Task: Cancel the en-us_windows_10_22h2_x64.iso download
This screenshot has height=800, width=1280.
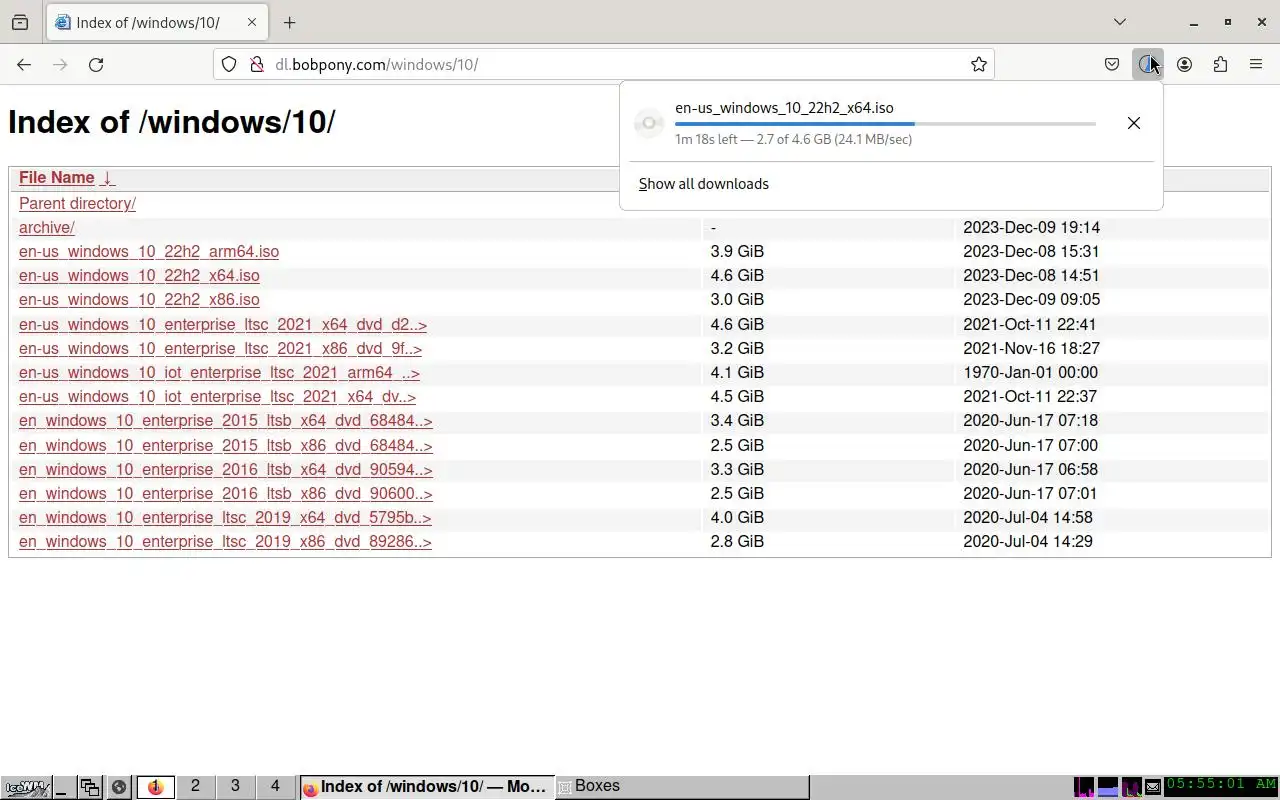Action: (x=1134, y=123)
